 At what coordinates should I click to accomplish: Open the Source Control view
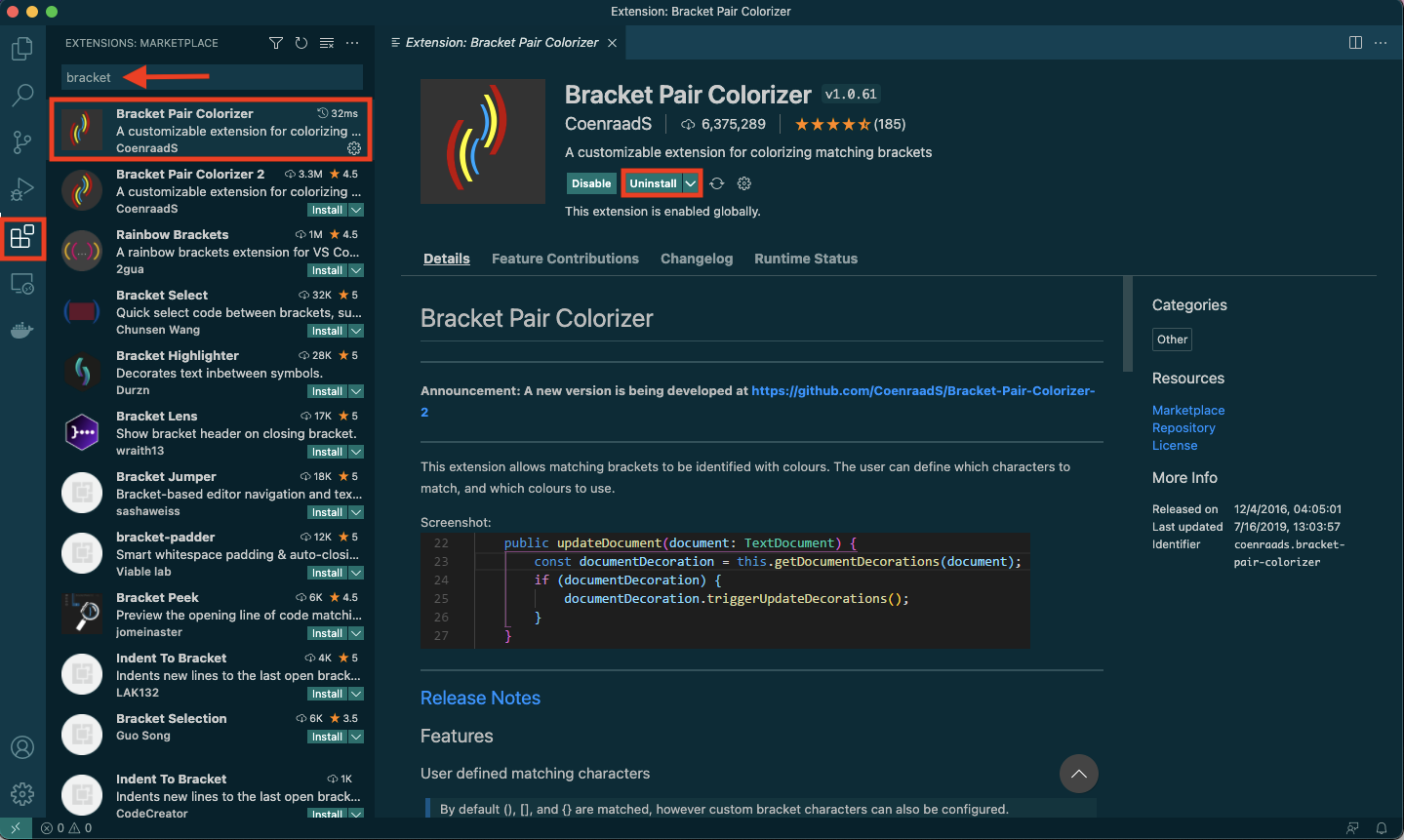(22, 141)
